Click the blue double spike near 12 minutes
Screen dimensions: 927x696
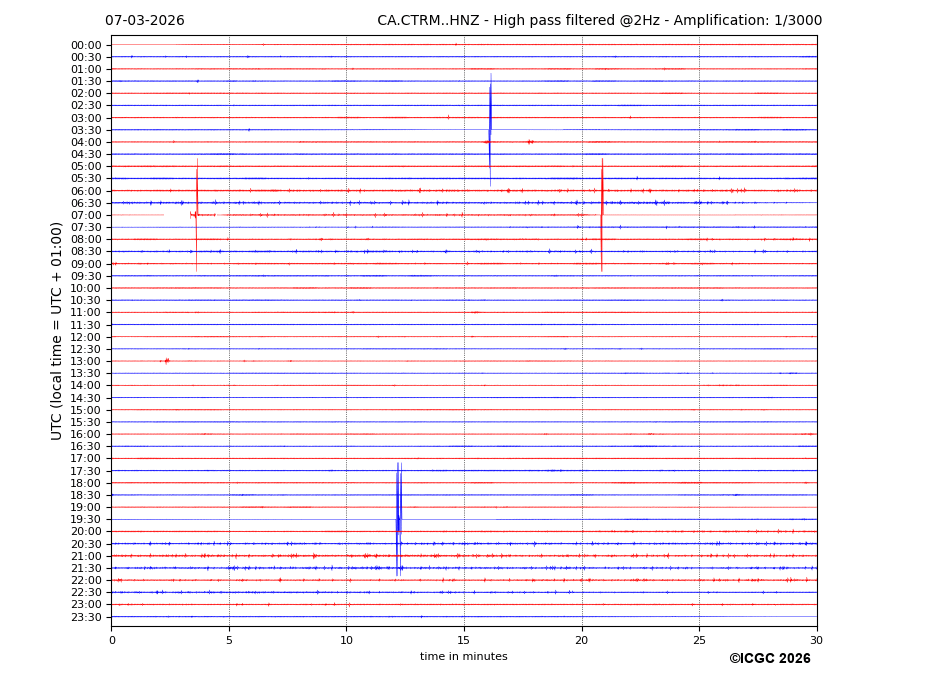(398, 518)
